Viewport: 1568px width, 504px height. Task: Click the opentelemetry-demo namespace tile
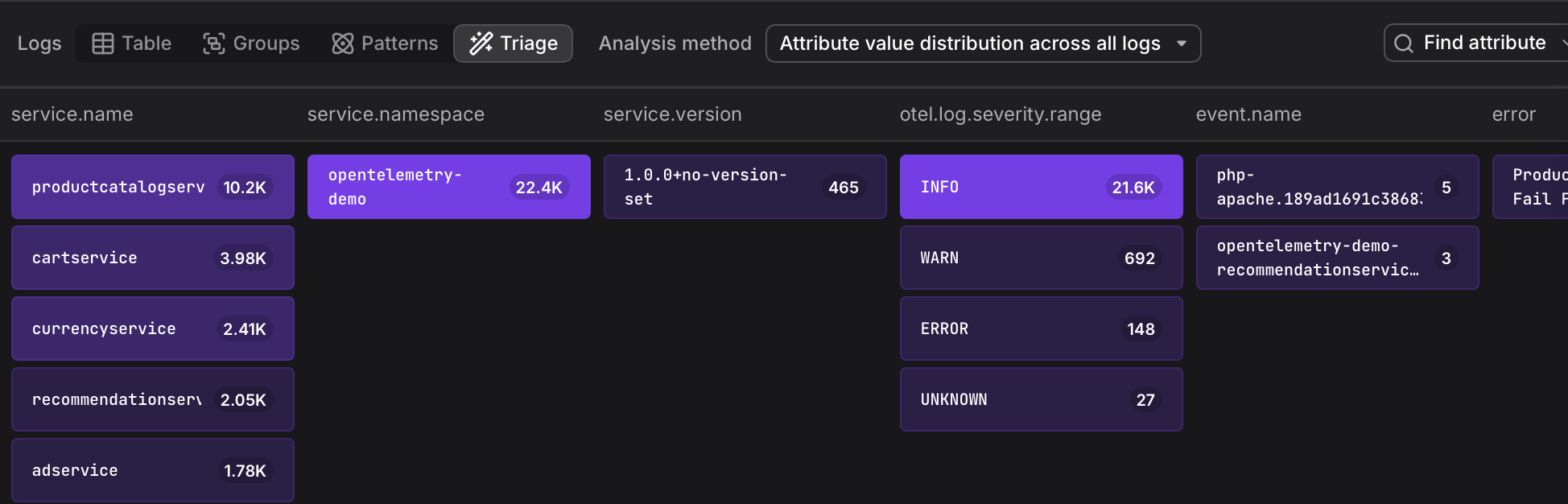[448, 187]
